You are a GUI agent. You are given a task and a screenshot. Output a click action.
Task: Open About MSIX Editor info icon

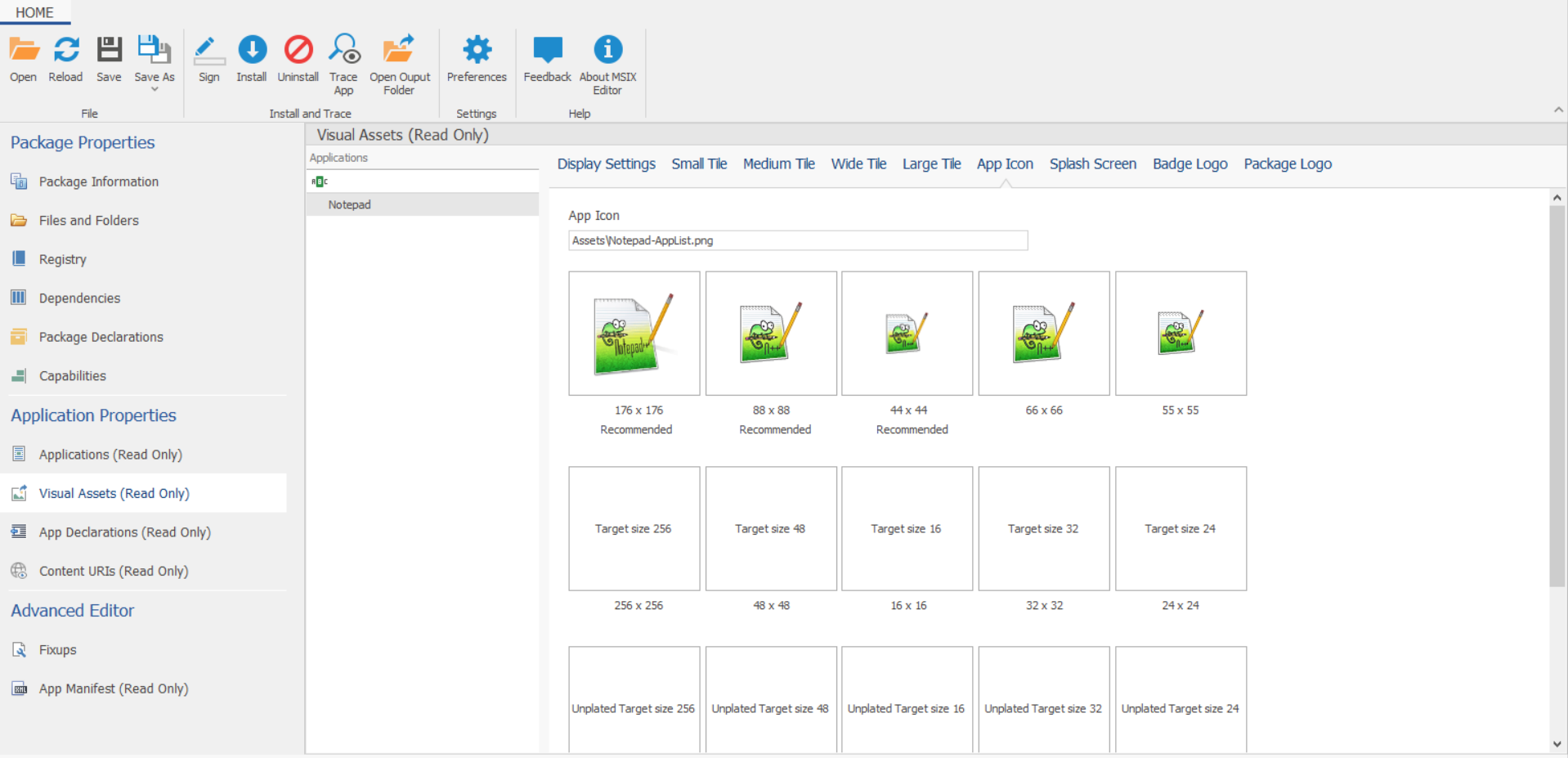pyautogui.click(x=607, y=49)
